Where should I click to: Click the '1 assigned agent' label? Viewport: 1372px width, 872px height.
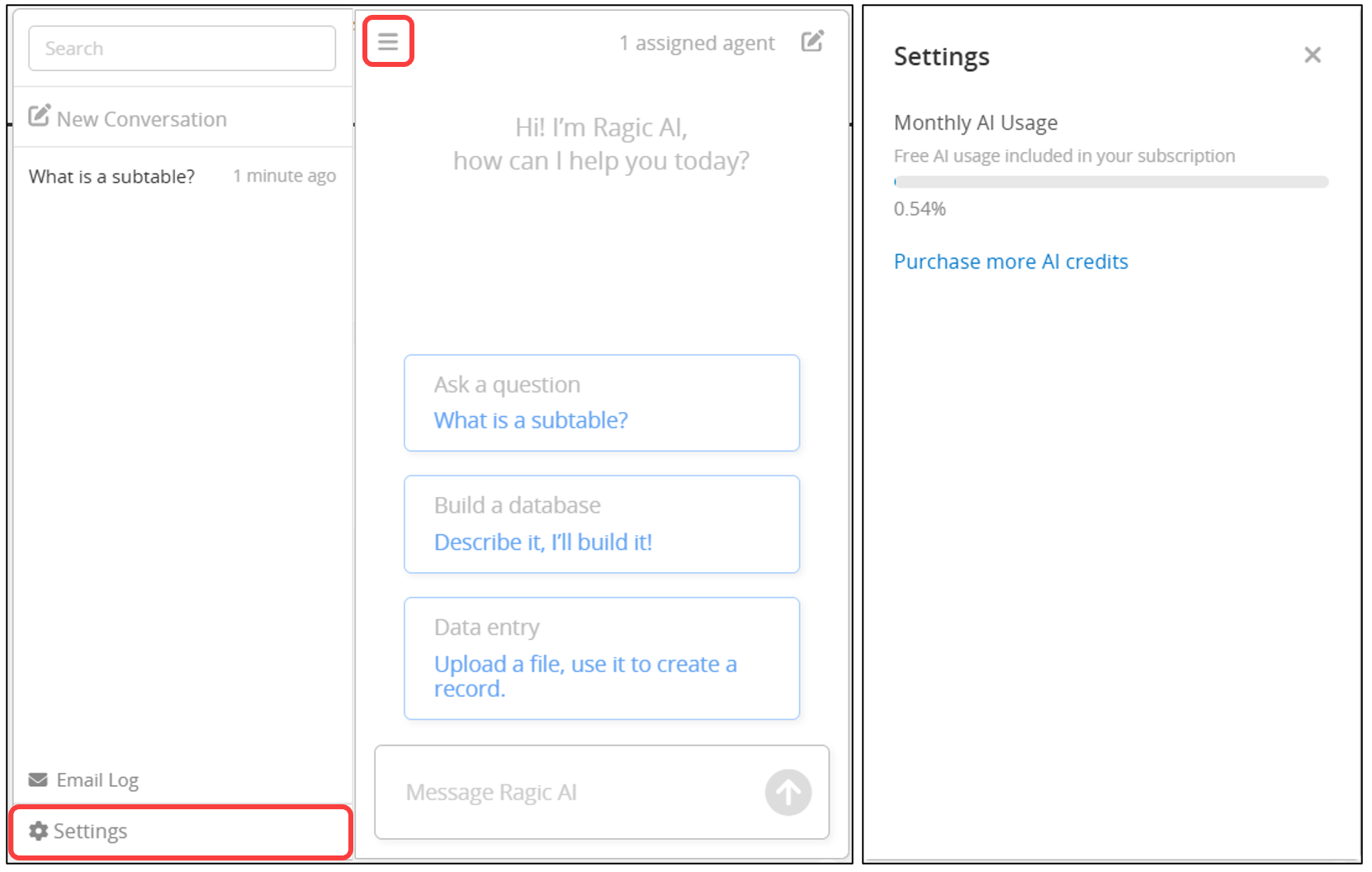coord(697,43)
